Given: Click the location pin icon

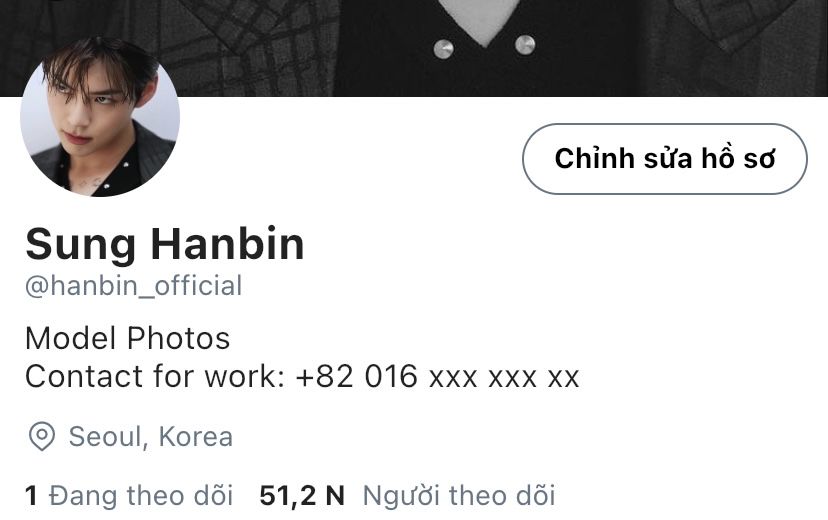Looking at the screenshot, I should coord(42,436).
